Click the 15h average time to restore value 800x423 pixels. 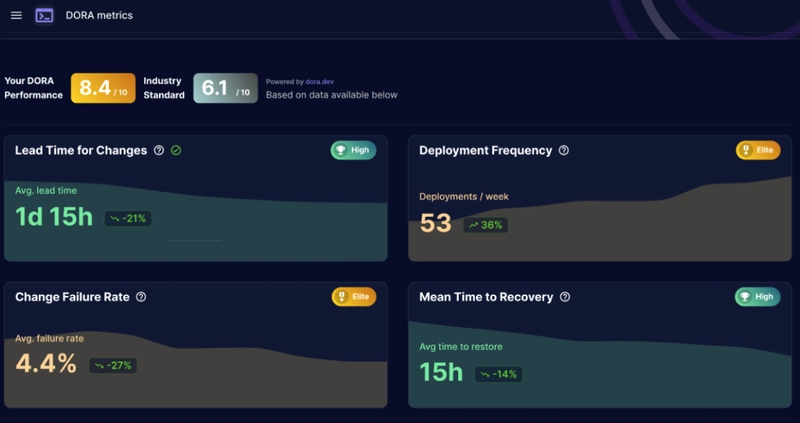[441, 372]
